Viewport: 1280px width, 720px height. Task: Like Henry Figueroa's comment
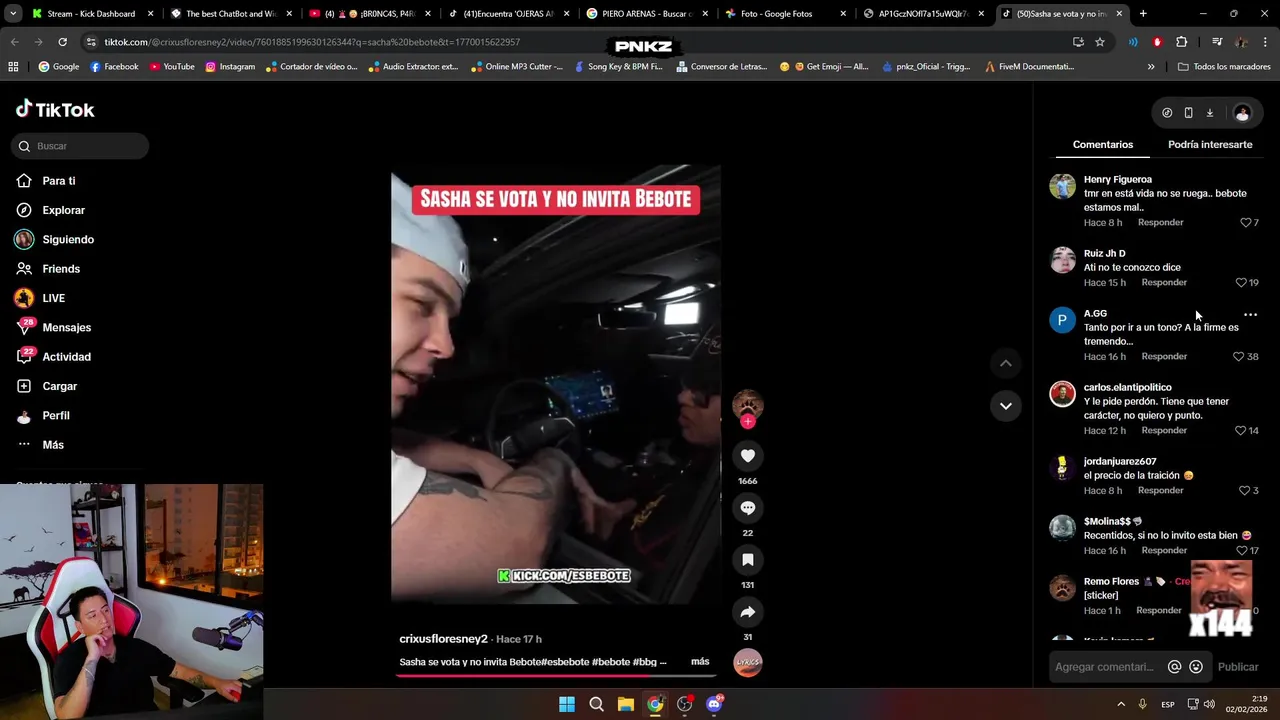click(1246, 223)
